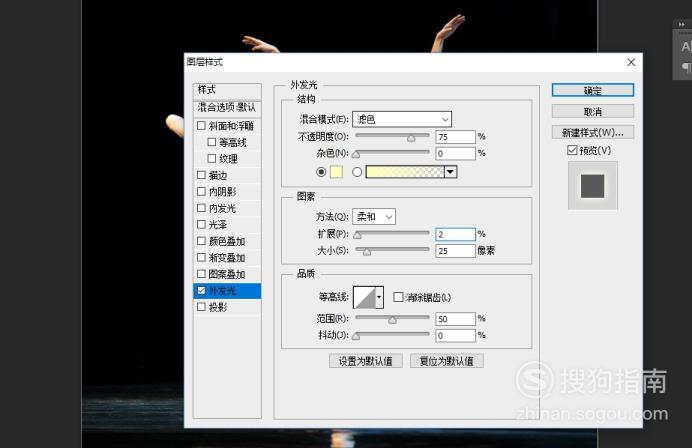Click the 扩展 field showing 2
This screenshot has width=692, height=448.
455,234
